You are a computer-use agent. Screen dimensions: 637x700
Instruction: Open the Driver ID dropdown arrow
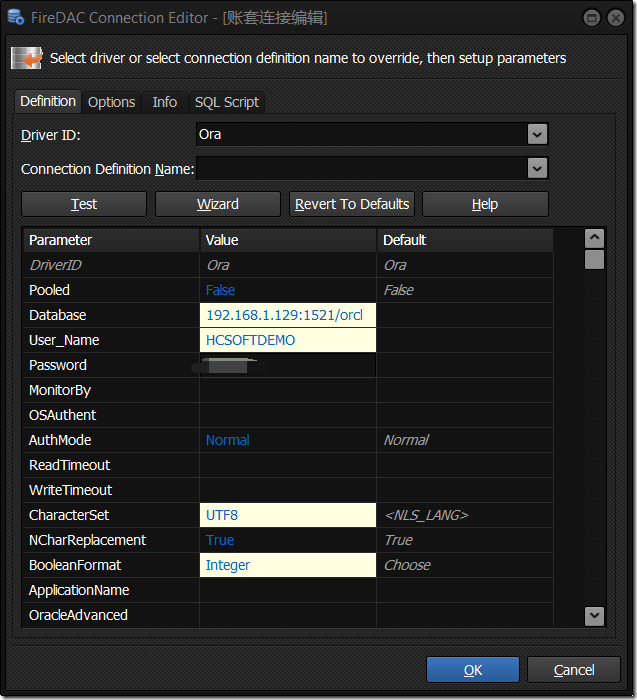click(x=537, y=134)
